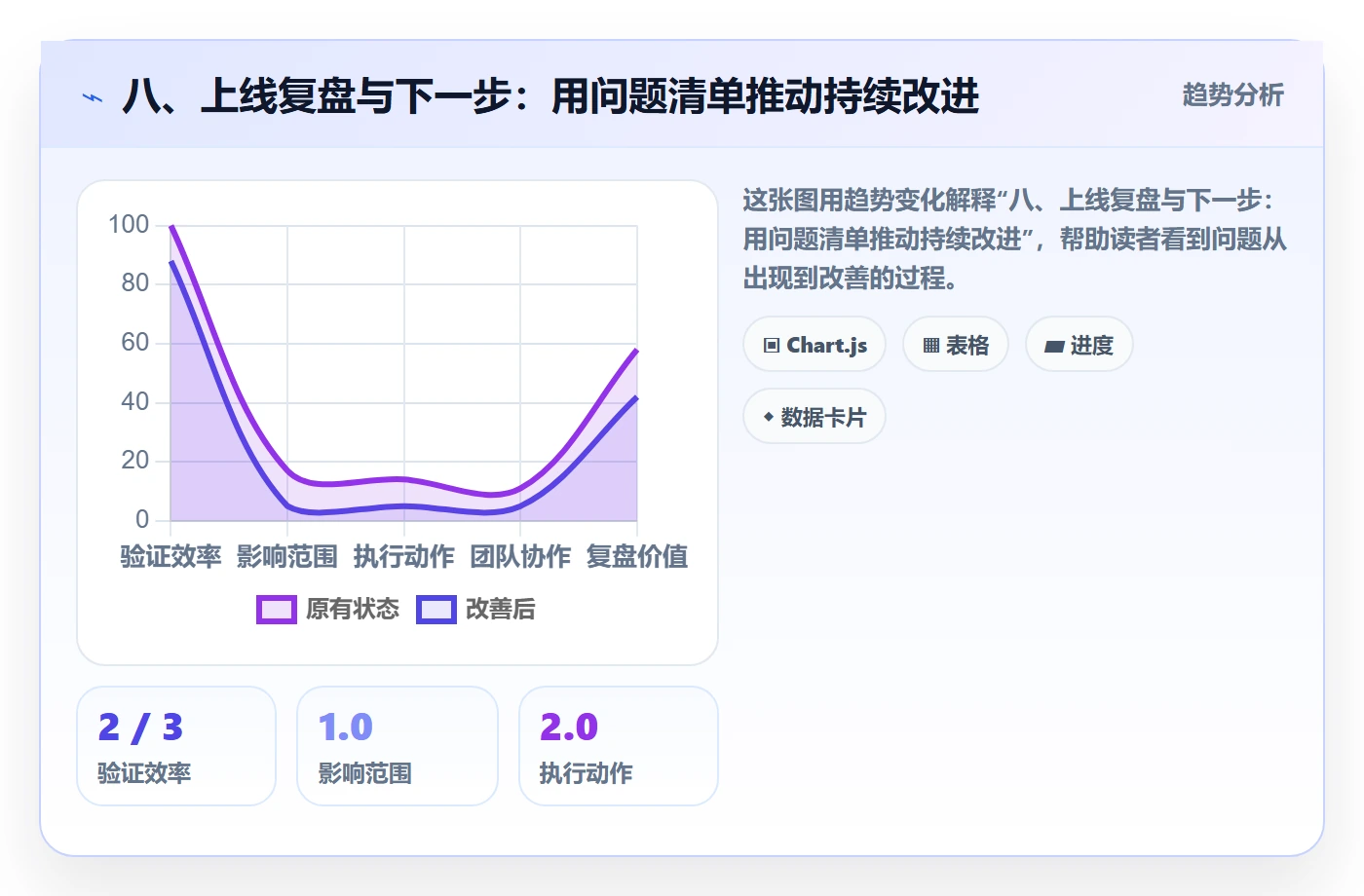Click the 60 y-axis value
The image size is (1364, 896).
[135, 343]
